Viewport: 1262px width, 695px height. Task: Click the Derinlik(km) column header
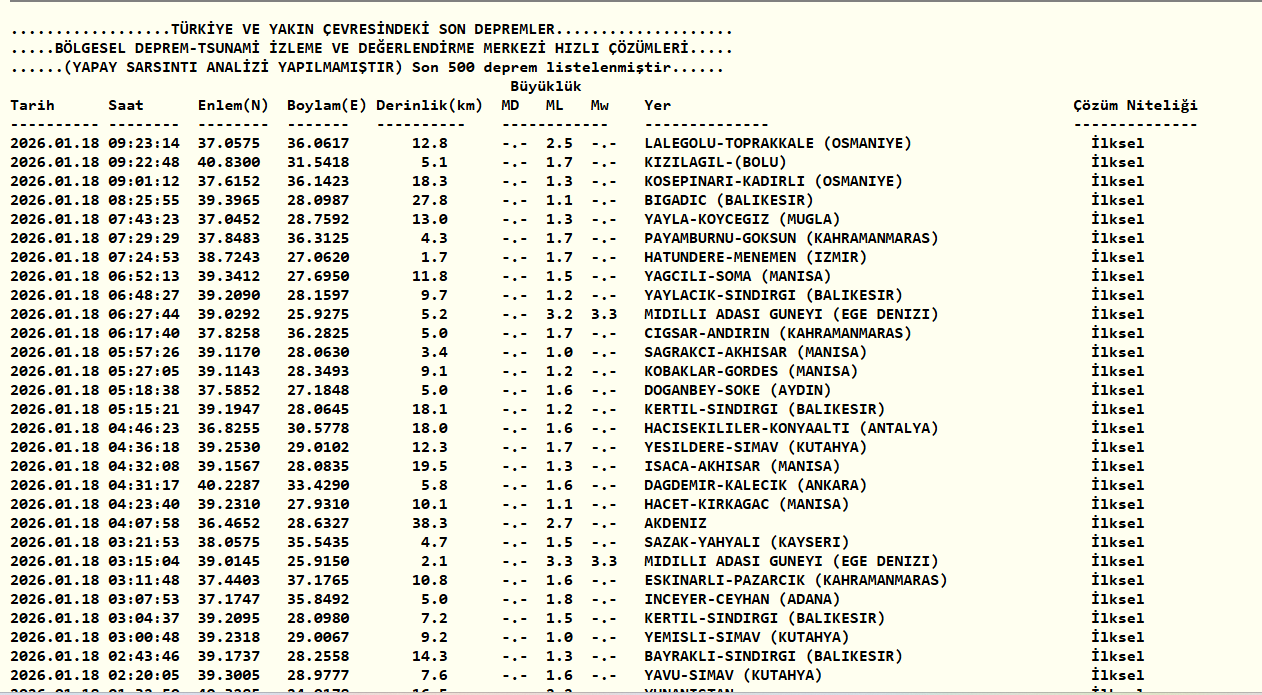(429, 105)
